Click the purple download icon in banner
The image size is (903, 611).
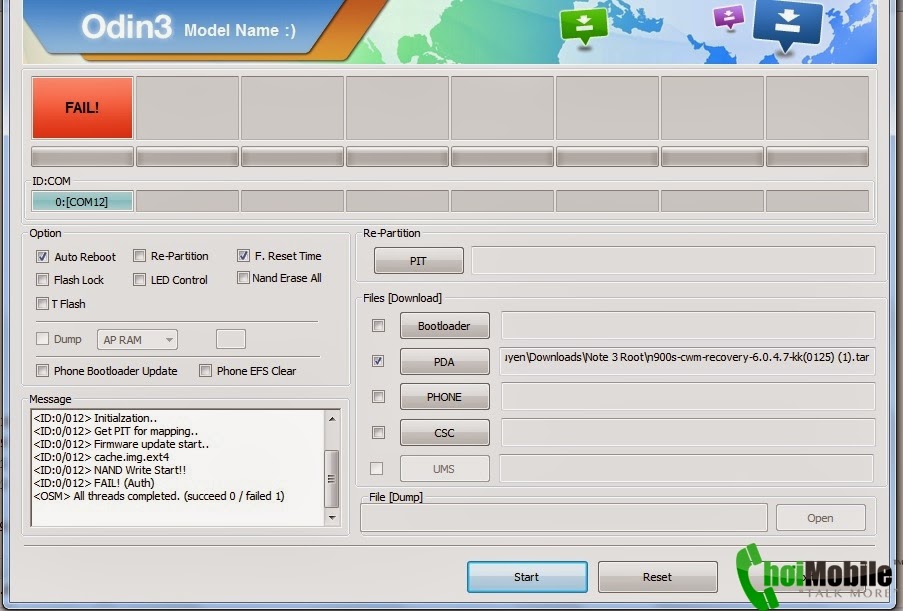click(729, 17)
